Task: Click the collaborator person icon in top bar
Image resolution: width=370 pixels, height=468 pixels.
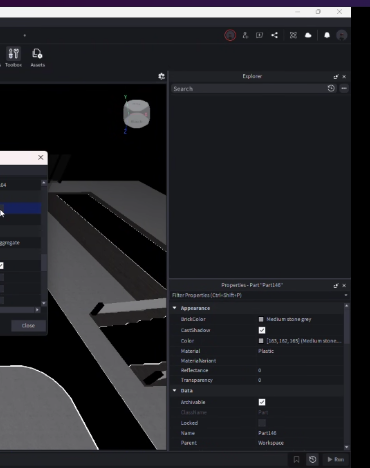Action: [x=245, y=35]
